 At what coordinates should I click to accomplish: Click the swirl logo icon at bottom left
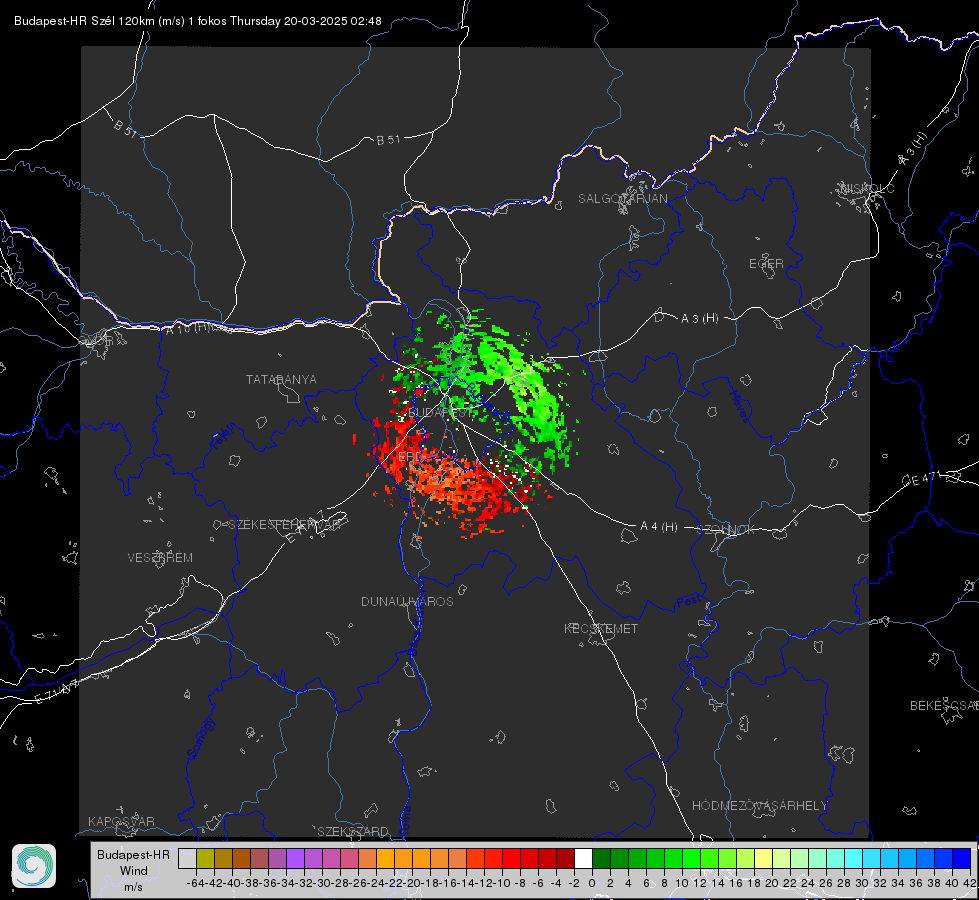tap(34, 866)
